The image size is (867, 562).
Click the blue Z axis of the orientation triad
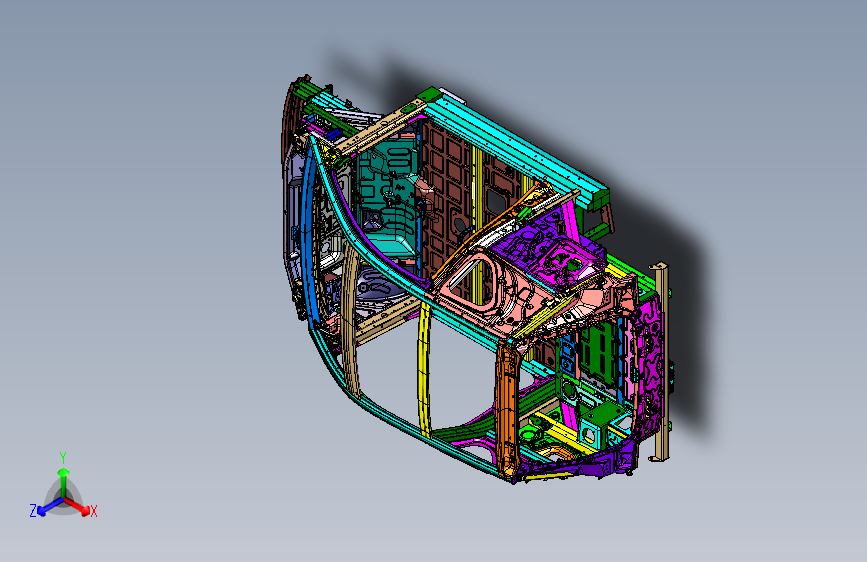pyautogui.click(x=51, y=506)
